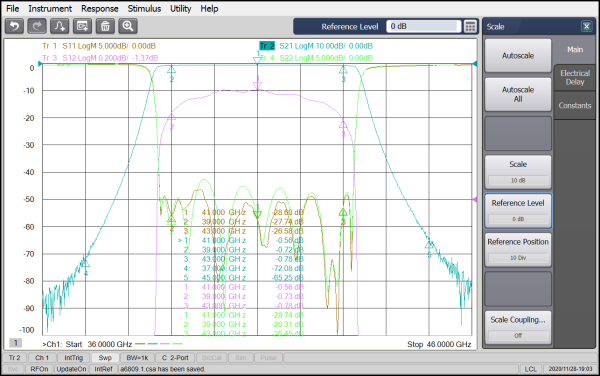Click the add window toolbar icon
This screenshot has width=600, height=376.
pyautogui.click(x=82, y=26)
